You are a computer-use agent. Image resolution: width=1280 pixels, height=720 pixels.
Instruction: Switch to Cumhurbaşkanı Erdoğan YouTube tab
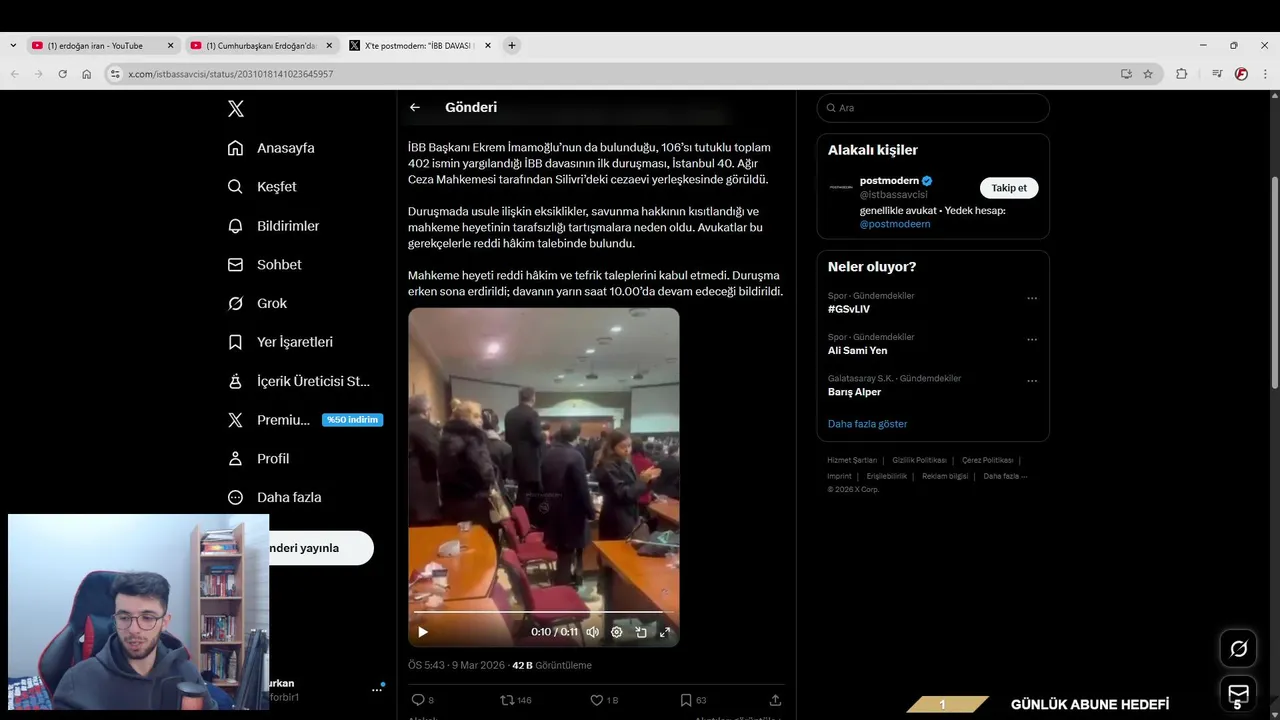[261, 45]
